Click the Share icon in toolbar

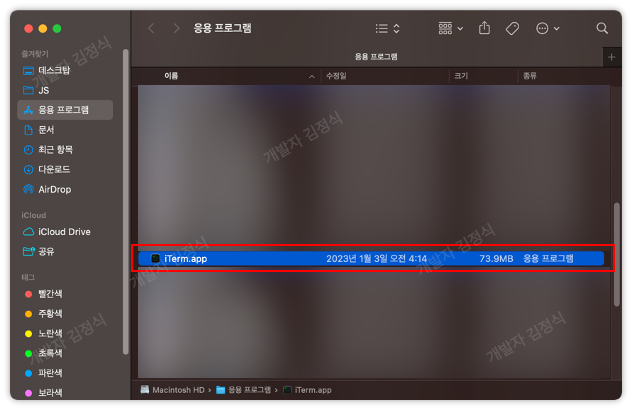[484, 28]
